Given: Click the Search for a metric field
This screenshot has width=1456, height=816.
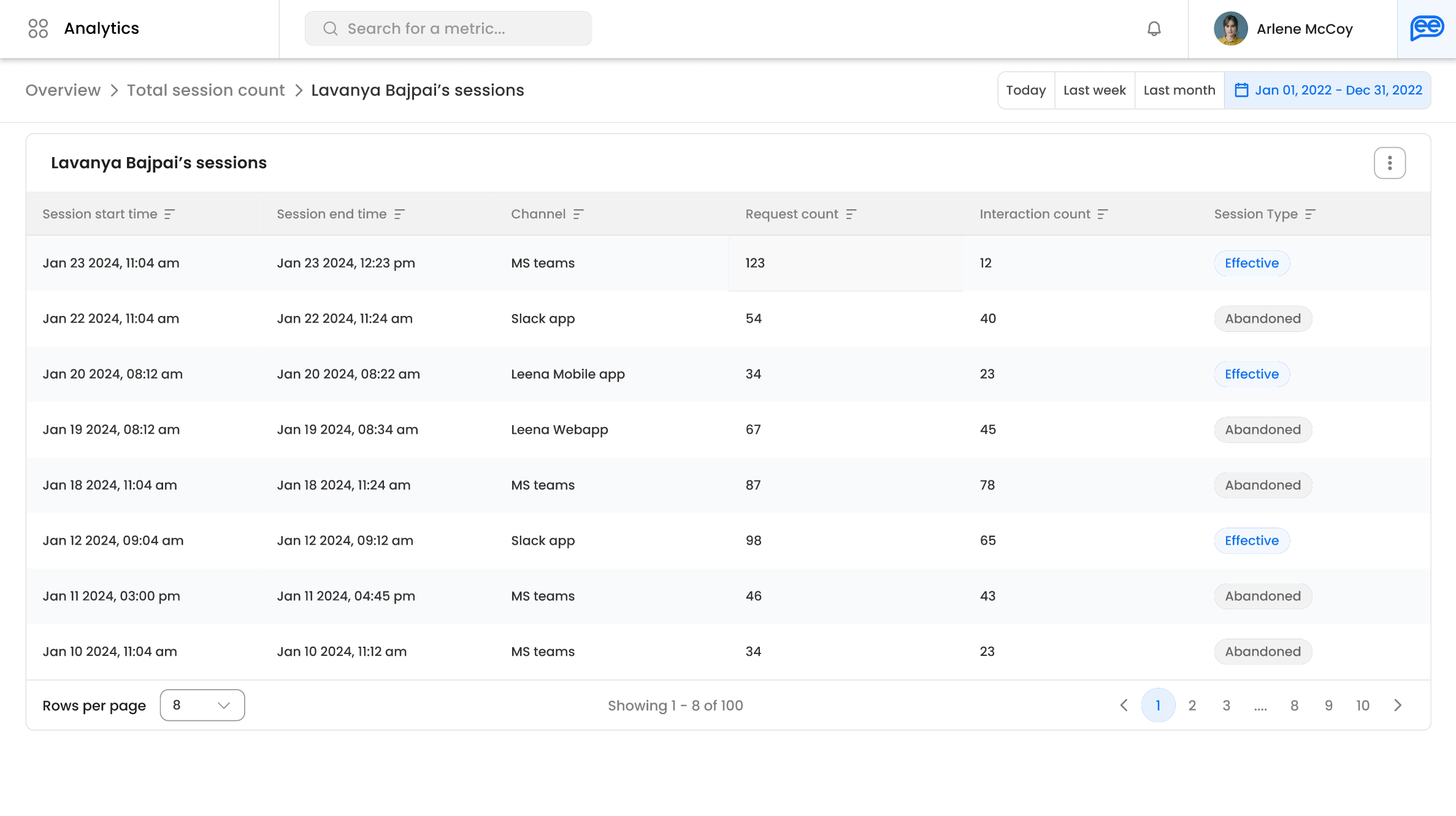Looking at the screenshot, I should pyautogui.click(x=448, y=29).
